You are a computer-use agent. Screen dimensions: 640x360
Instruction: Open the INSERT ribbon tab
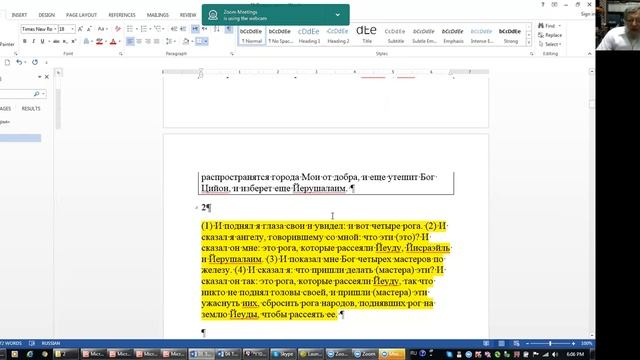click(x=19, y=15)
